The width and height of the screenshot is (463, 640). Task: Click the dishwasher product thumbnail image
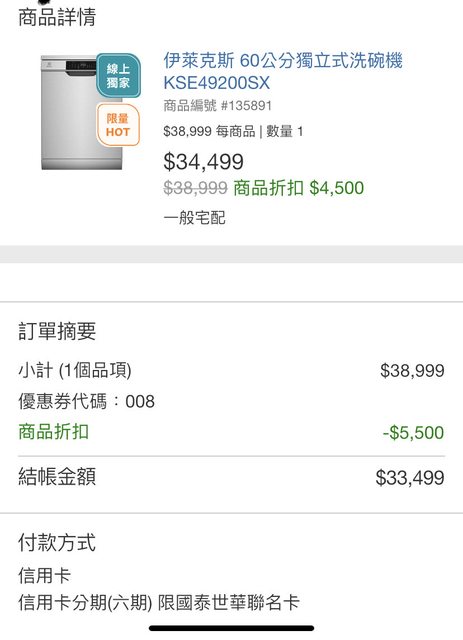(x=82, y=113)
